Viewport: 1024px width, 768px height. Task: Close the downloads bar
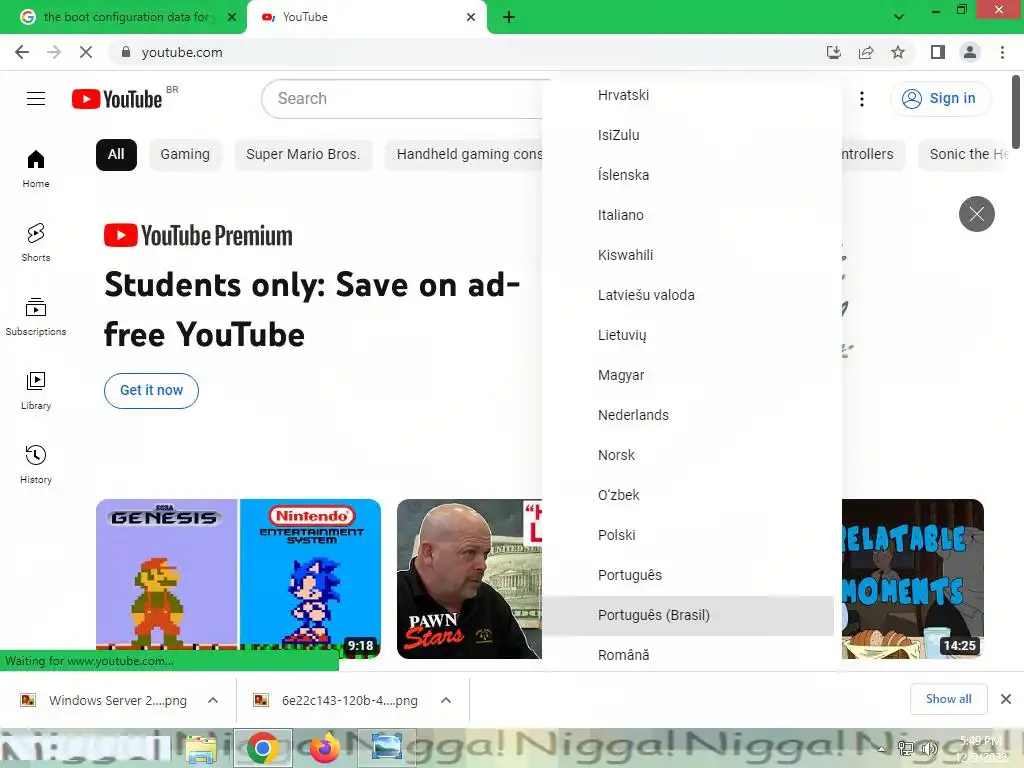click(x=1006, y=699)
